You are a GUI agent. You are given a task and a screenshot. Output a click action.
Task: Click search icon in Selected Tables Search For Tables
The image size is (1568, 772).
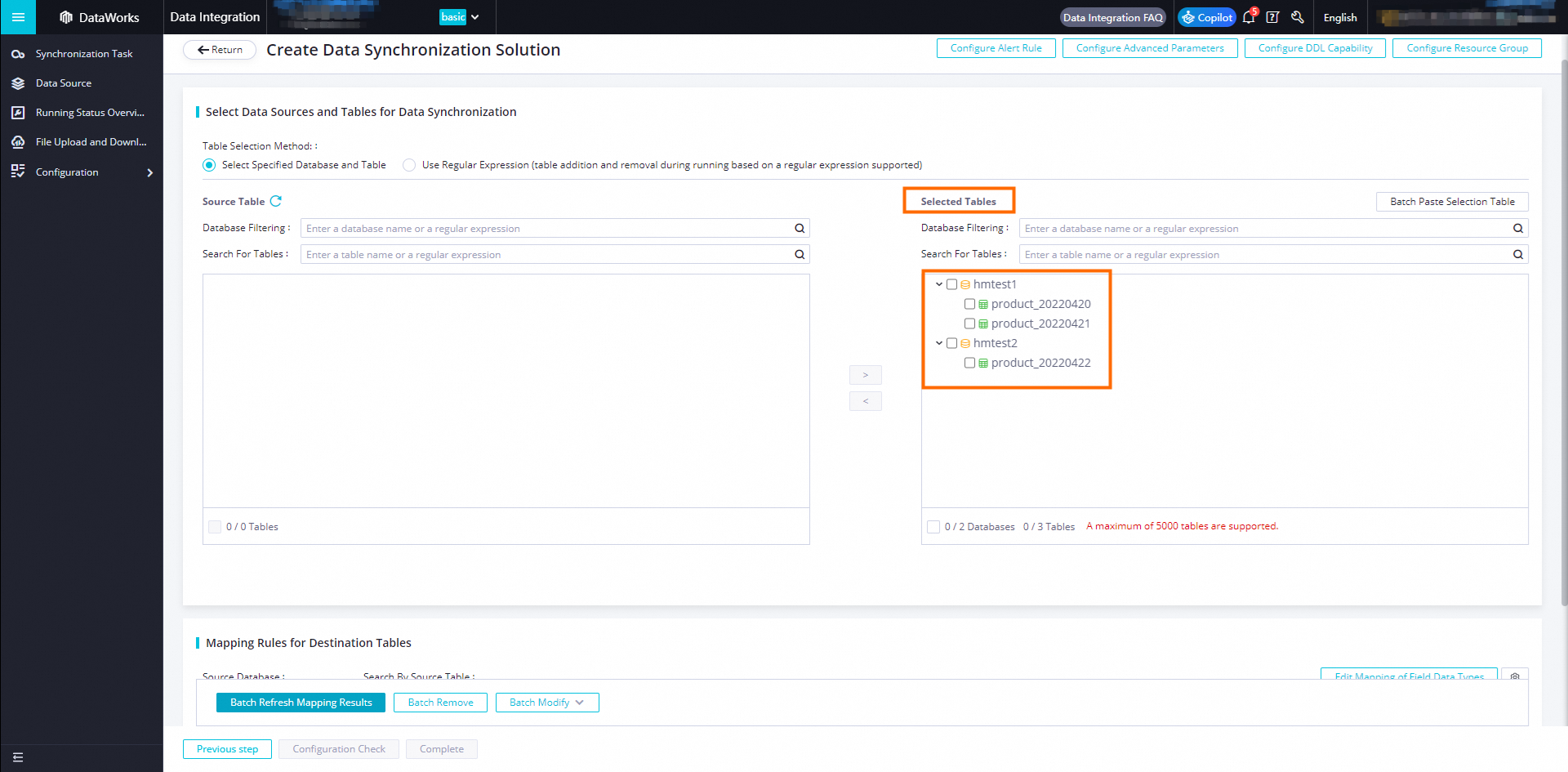tap(1518, 255)
